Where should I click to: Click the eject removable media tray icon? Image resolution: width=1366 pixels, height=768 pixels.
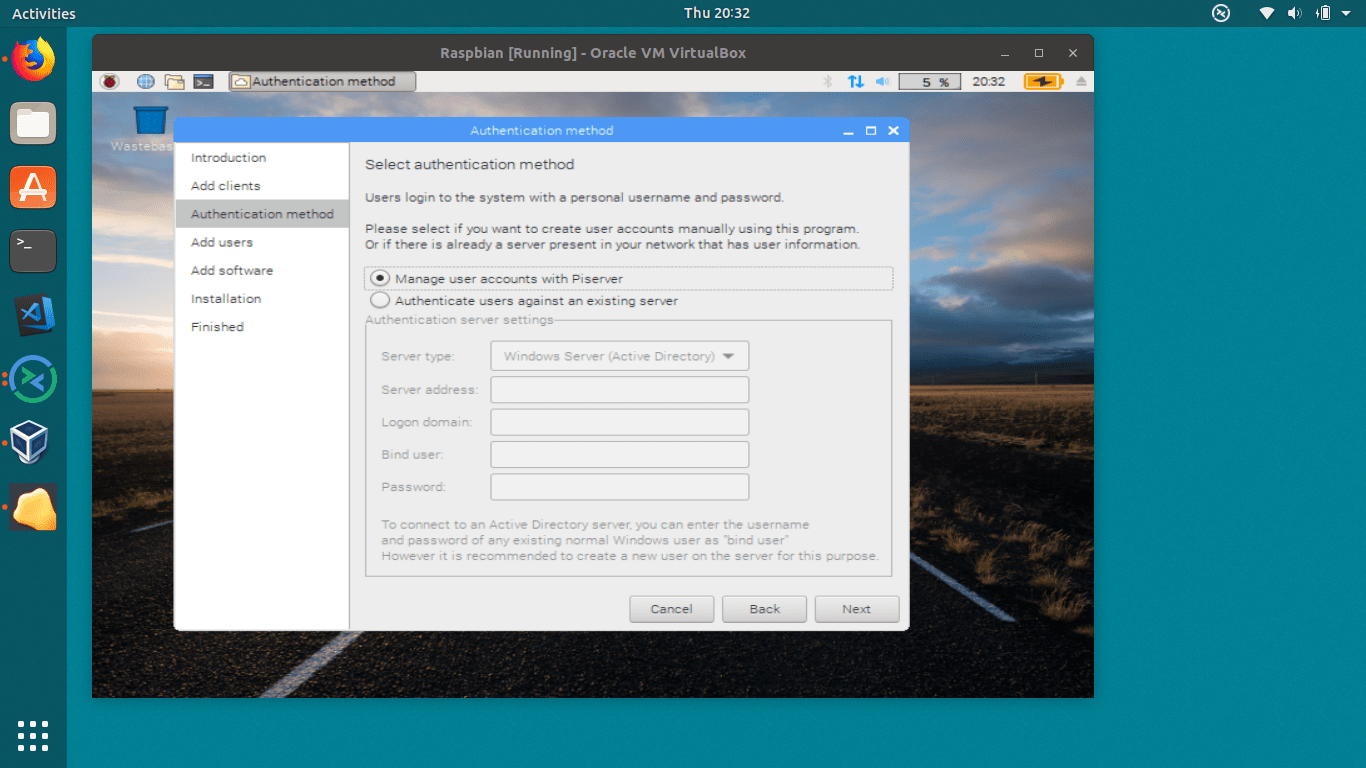[x=1080, y=81]
